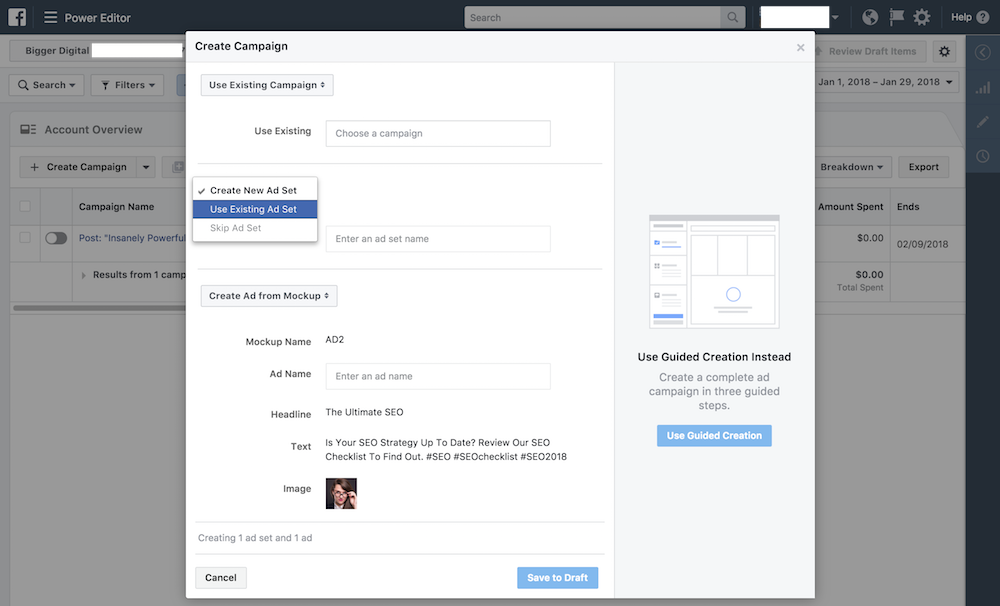
Task: Click the flag pages icon
Action: click(896, 17)
